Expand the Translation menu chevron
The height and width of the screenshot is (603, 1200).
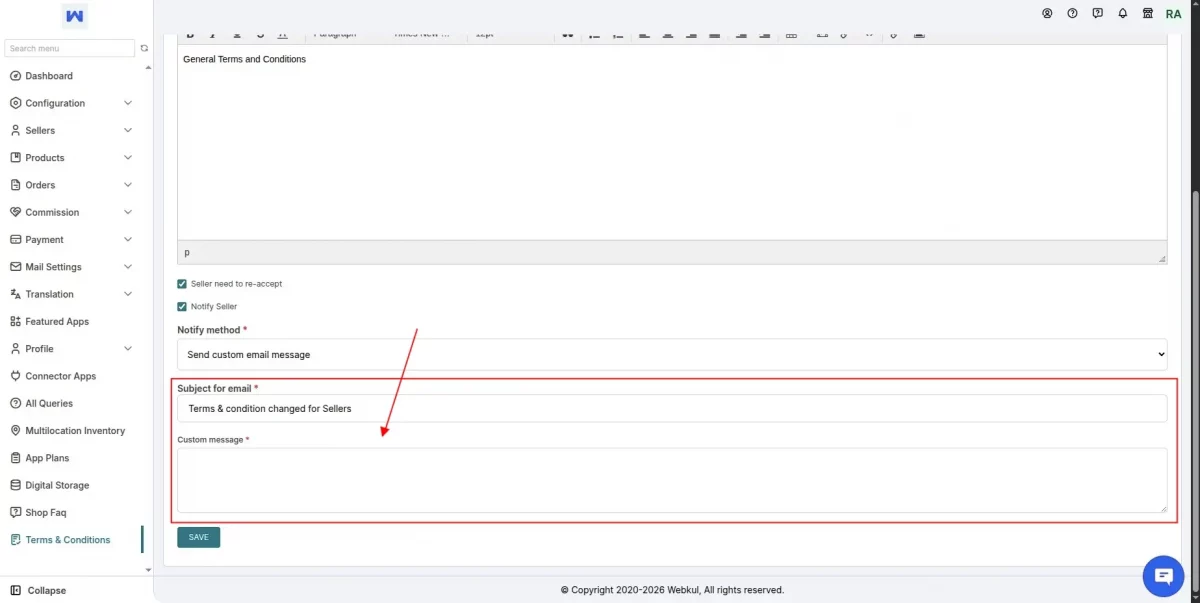click(128, 294)
